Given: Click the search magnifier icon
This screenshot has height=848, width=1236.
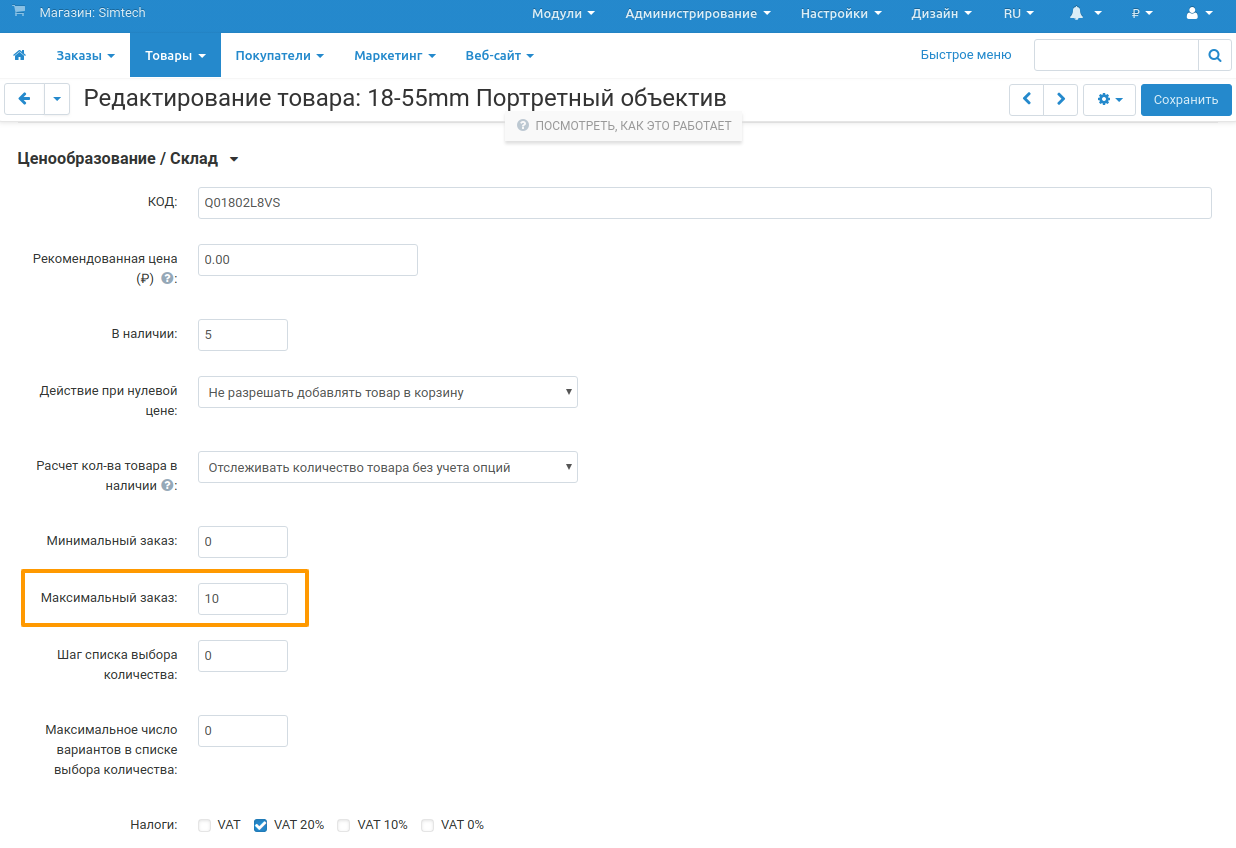Looking at the screenshot, I should pos(1214,55).
